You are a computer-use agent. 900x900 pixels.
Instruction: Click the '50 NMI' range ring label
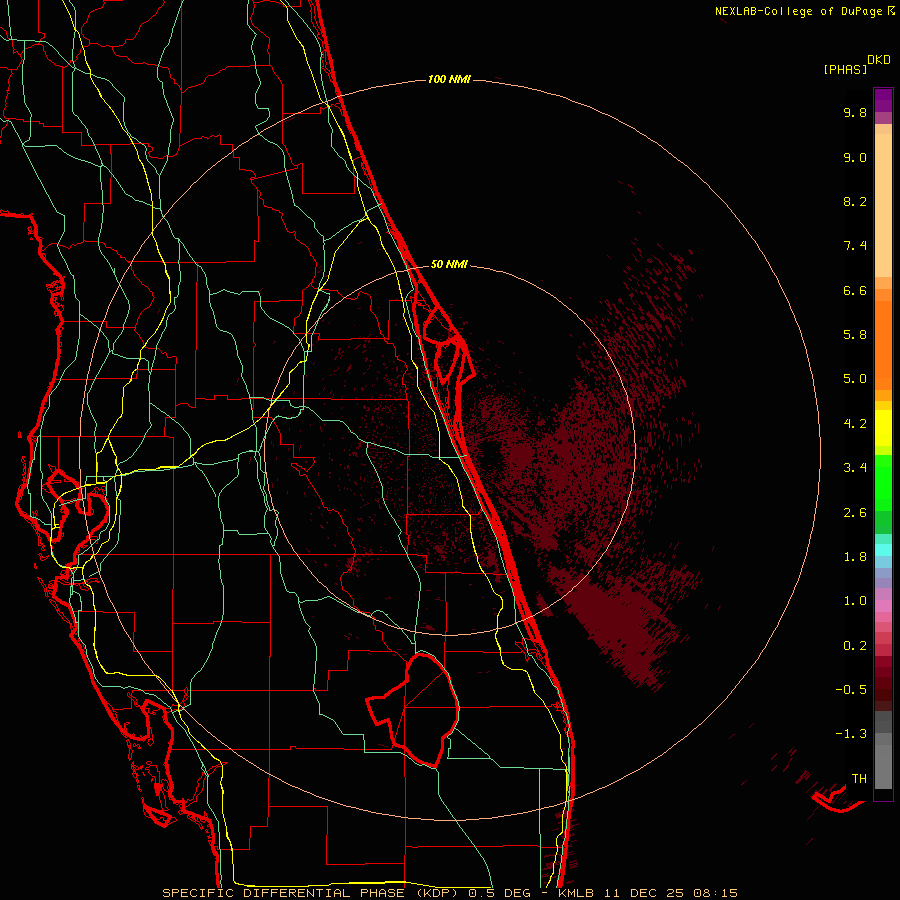point(449,264)
